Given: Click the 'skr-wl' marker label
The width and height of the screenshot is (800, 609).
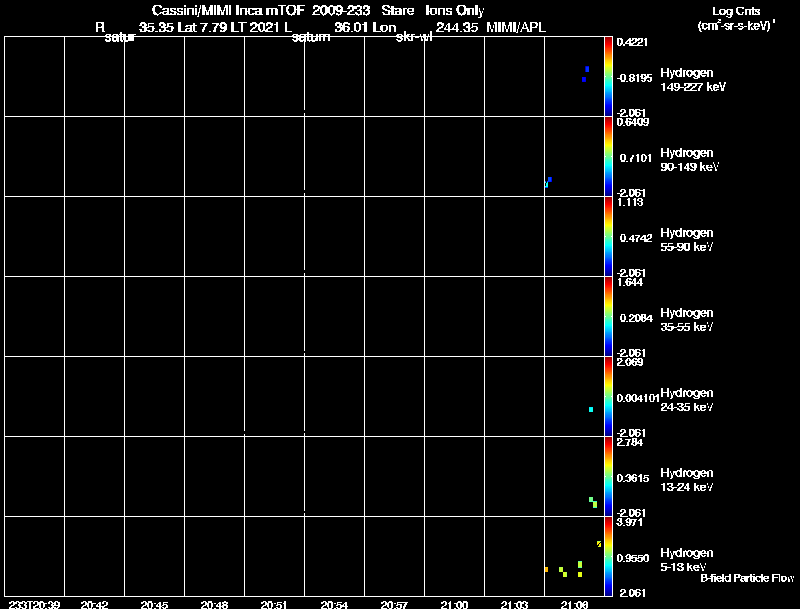Looking at the screenshot, I should point(414,37).
